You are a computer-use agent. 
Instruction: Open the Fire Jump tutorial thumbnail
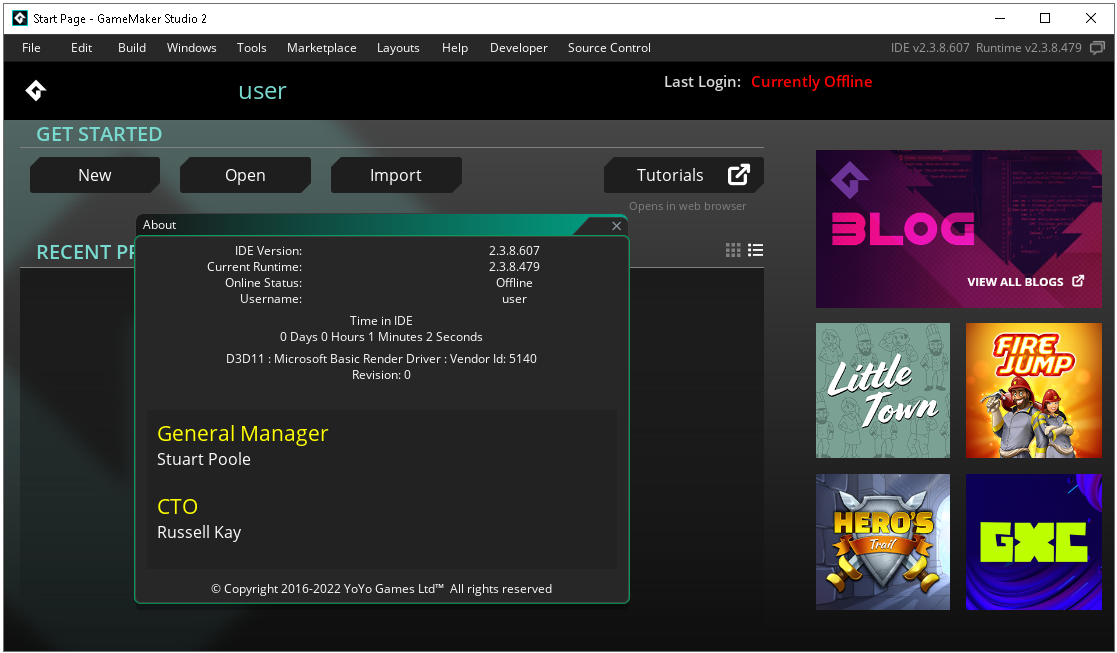(x=1034, y=390)
